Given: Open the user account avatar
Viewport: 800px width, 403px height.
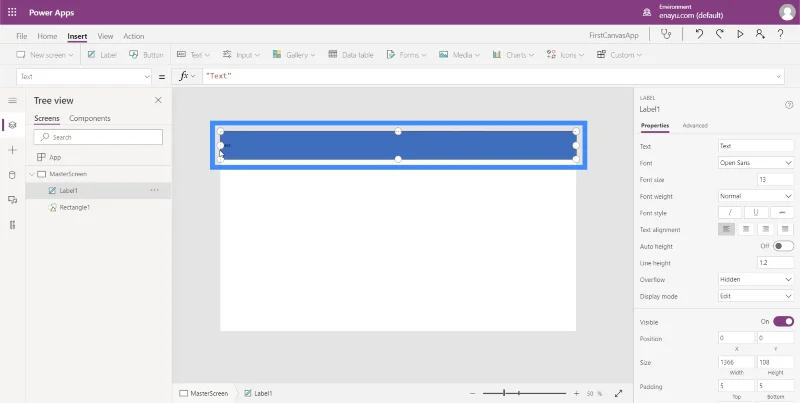Looking at the screenshot, I should click(787, 12).
